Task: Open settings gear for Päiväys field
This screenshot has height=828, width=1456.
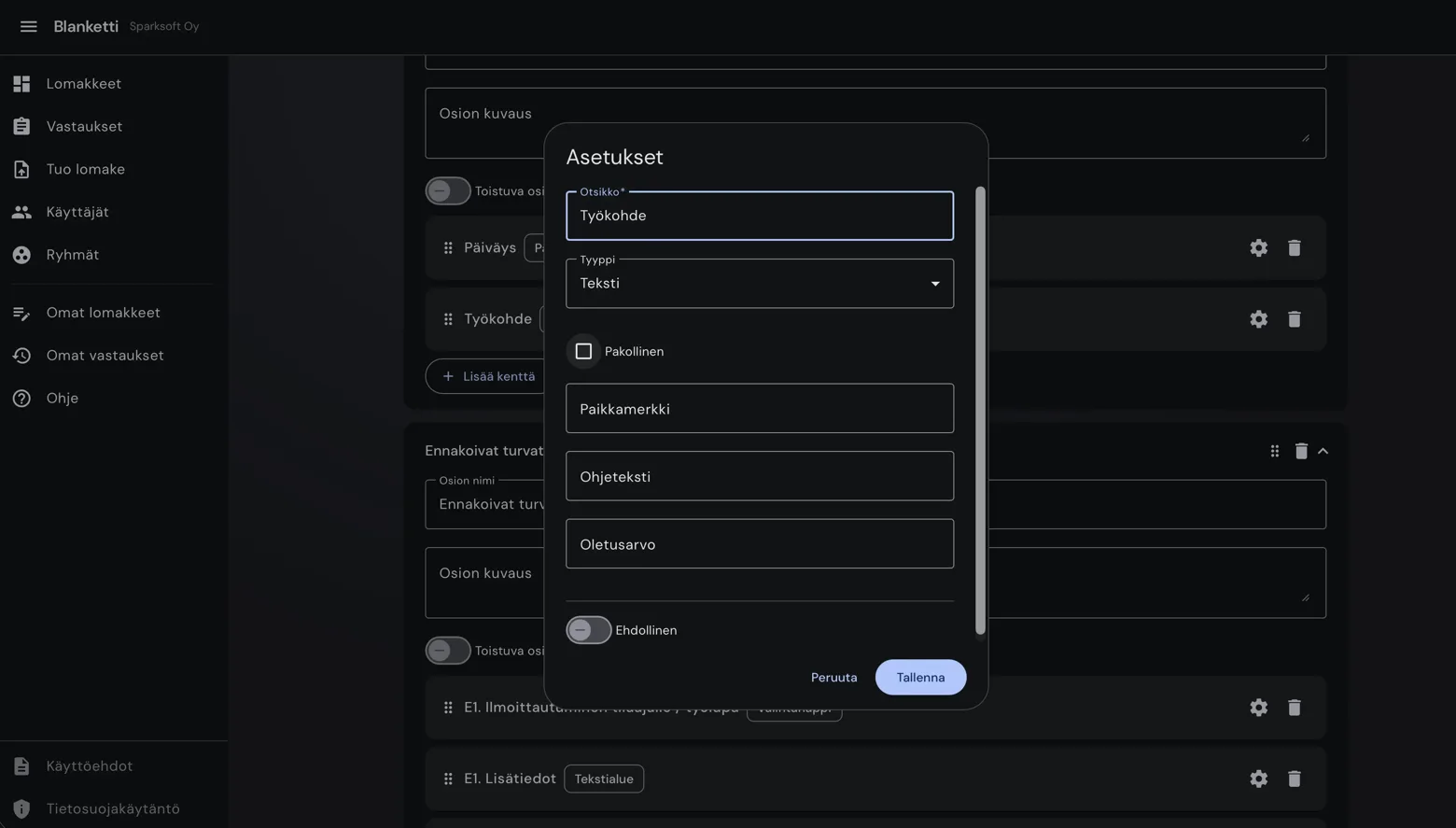Action: click(x=1258, y=248)
